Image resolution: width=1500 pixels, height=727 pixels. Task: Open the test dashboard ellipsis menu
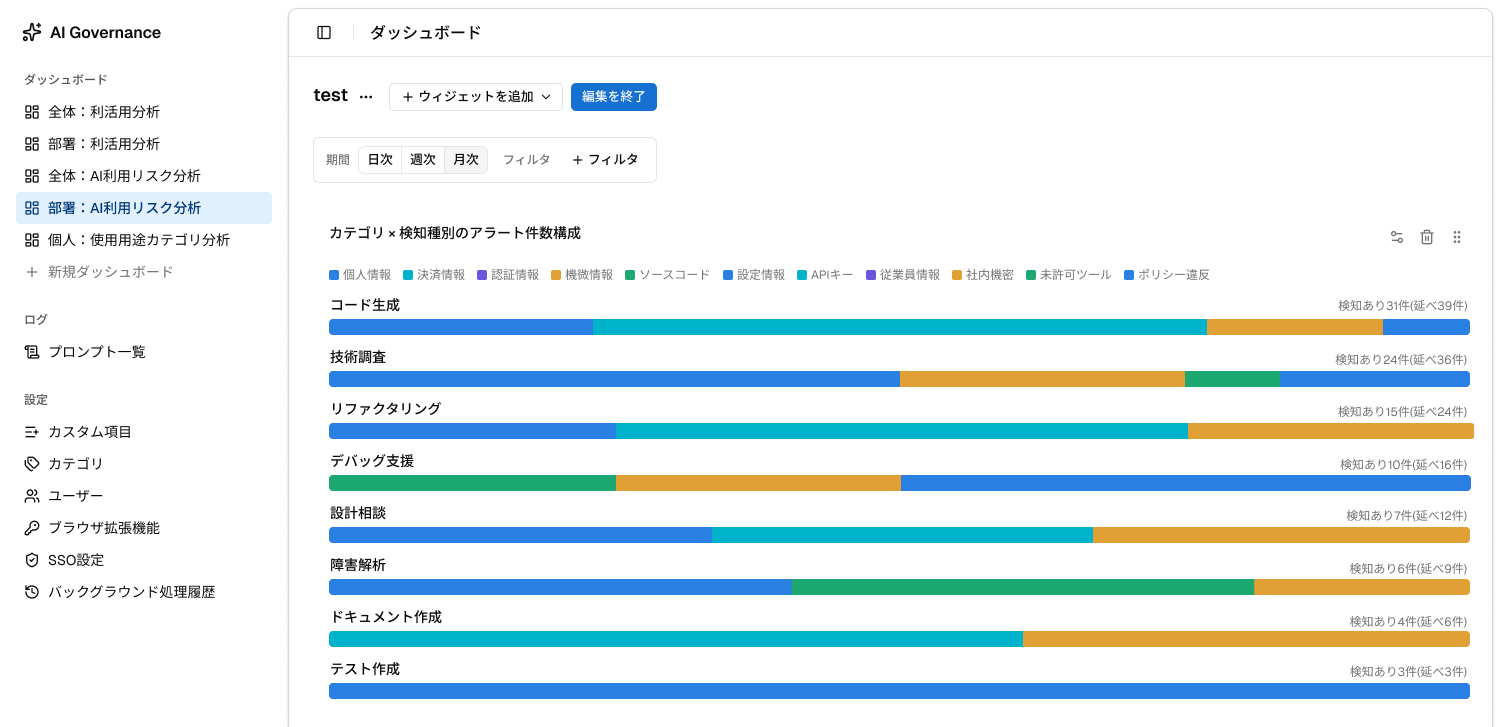(366, 97)
